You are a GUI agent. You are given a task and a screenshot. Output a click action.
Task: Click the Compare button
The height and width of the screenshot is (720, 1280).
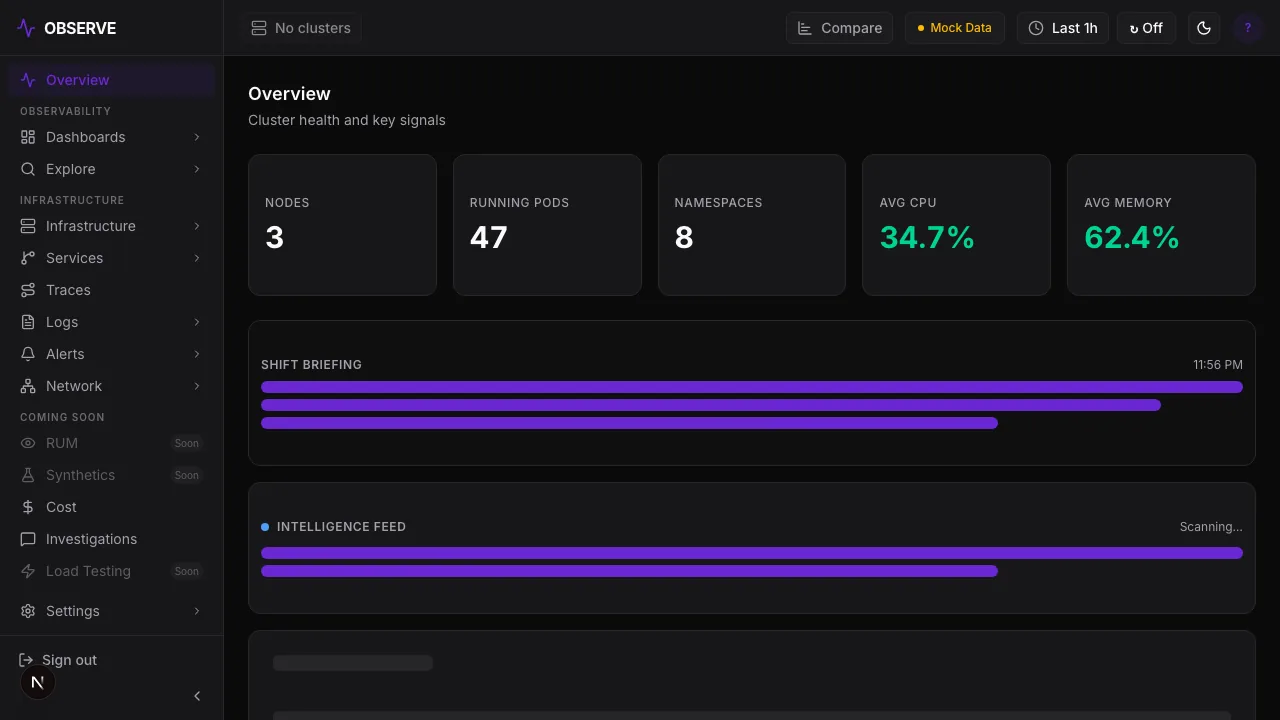pos(840,28)
